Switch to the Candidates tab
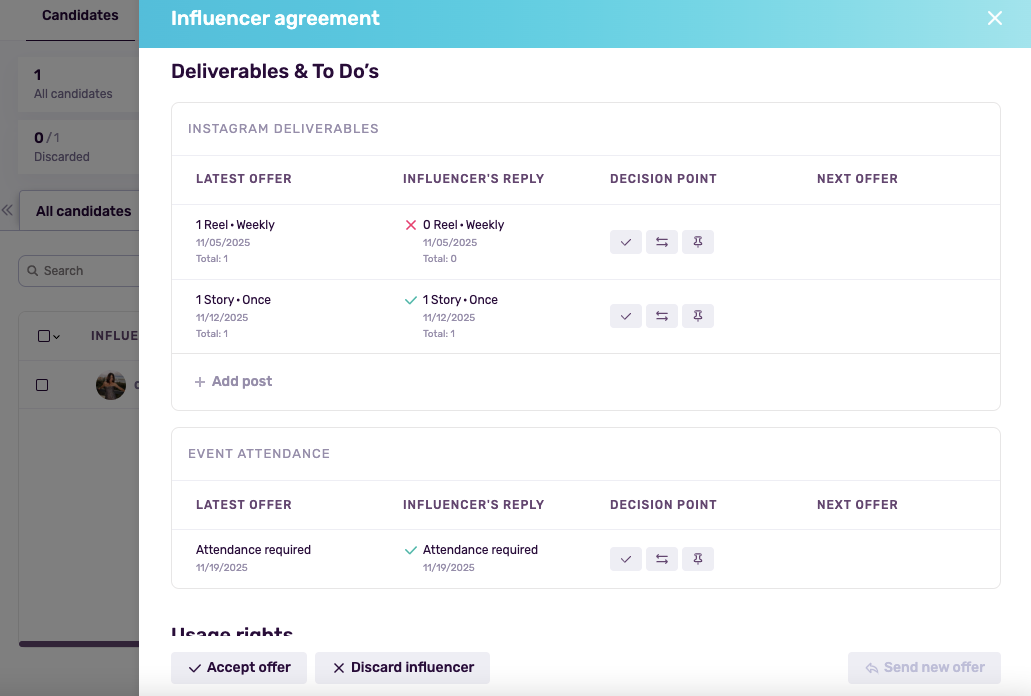1031x696 pixels. point(80,16)
